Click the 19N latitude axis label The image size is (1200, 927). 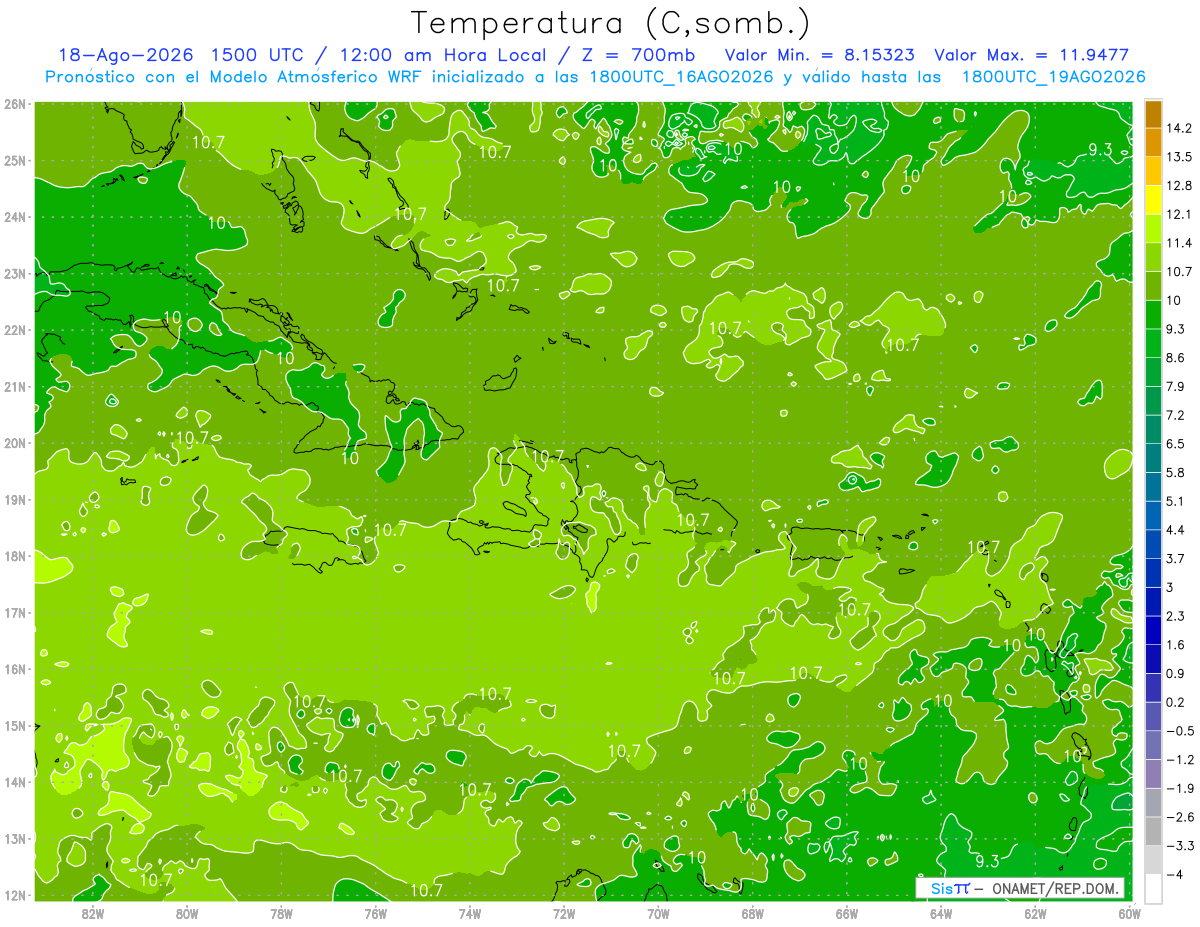coord(15,499)
